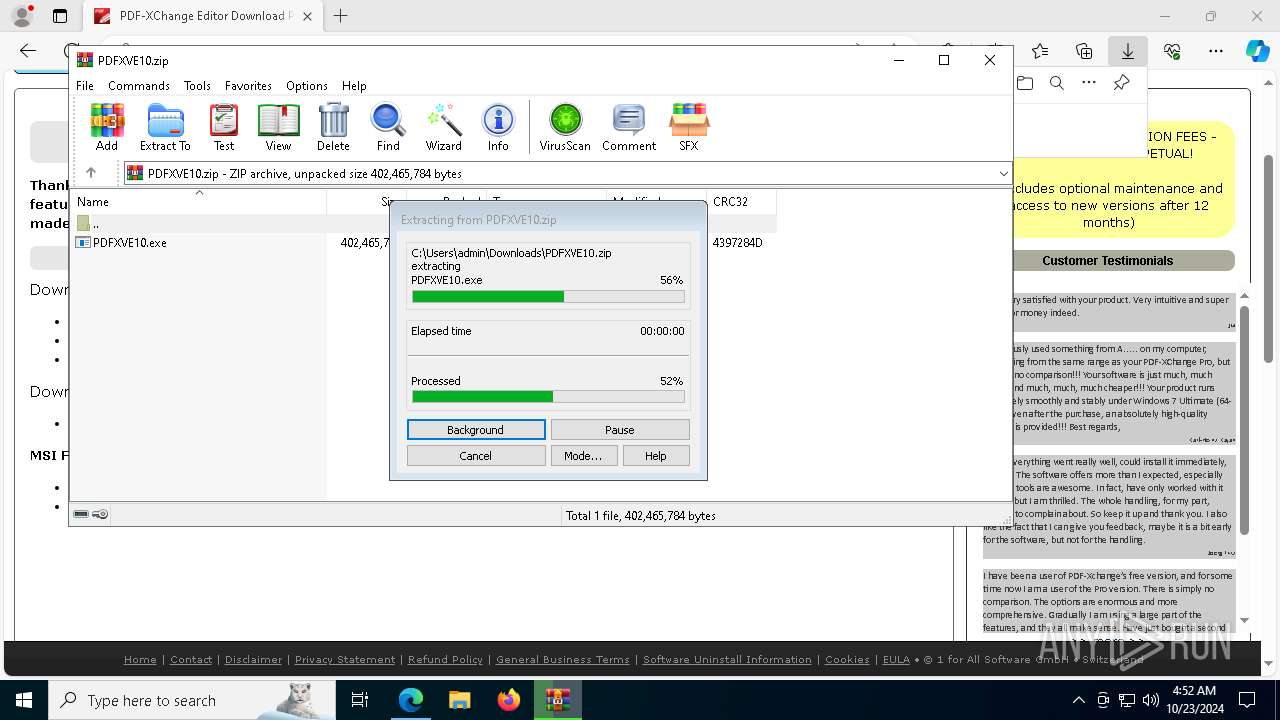
Task: Open the File menu in WinRAR
Action: tap(85, 86)
